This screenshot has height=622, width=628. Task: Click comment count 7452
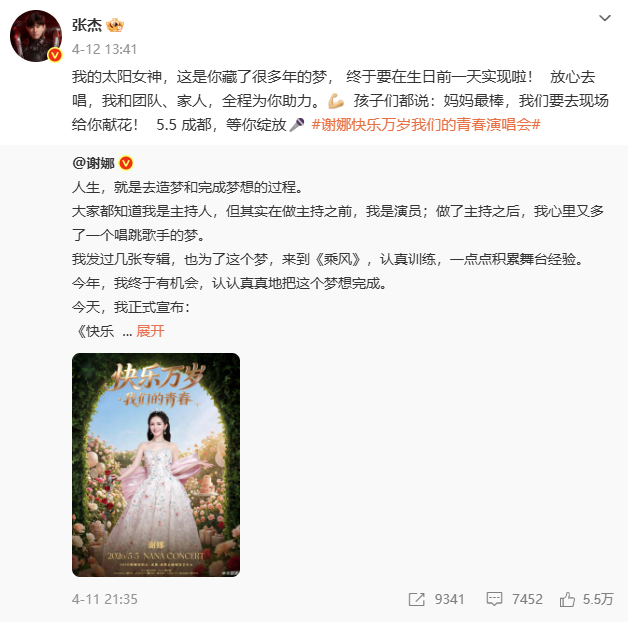527,599
